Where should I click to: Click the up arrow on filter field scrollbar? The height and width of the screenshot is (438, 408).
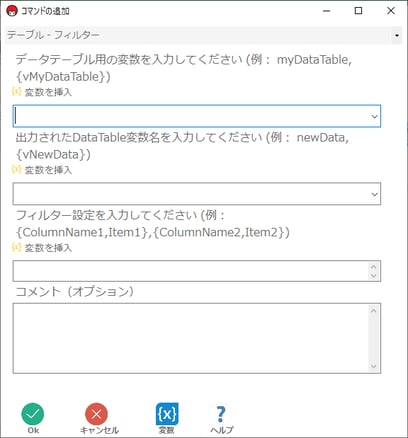[x=373, y=266]
